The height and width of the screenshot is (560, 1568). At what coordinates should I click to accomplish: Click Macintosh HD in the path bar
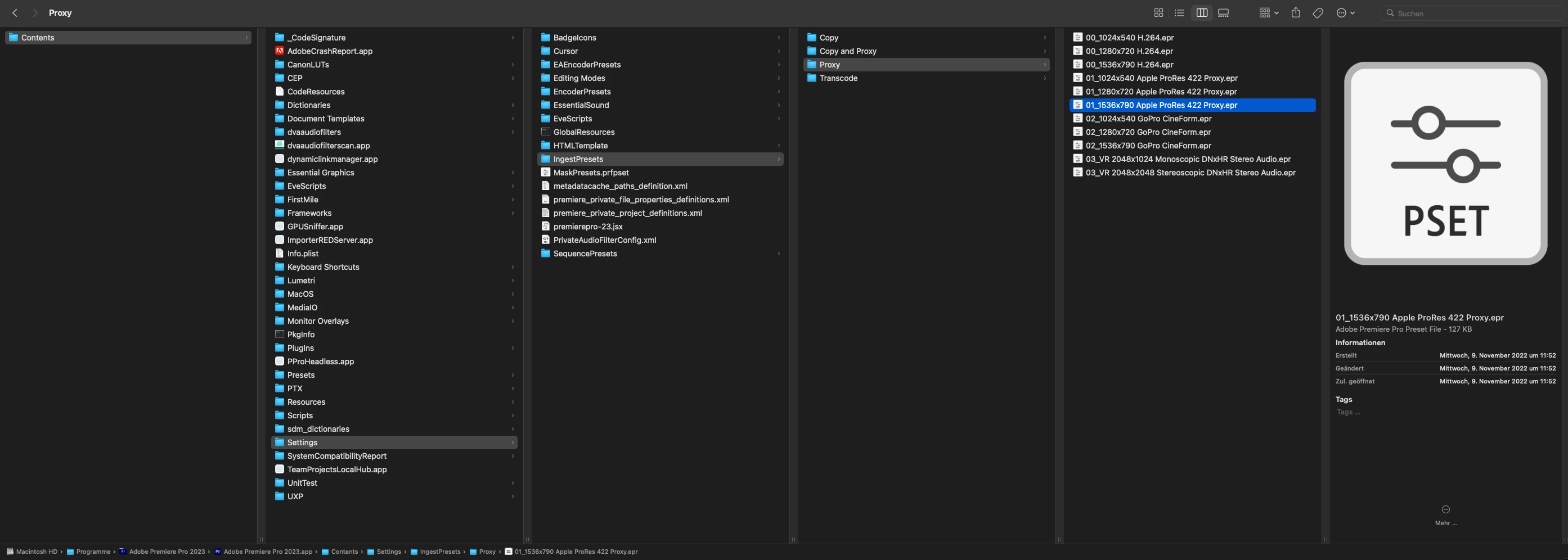[32, 552]
